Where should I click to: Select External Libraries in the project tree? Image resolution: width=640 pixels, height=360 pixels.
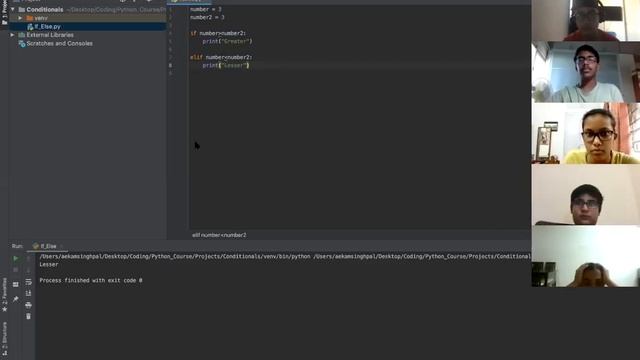click(x=50, y=35)
